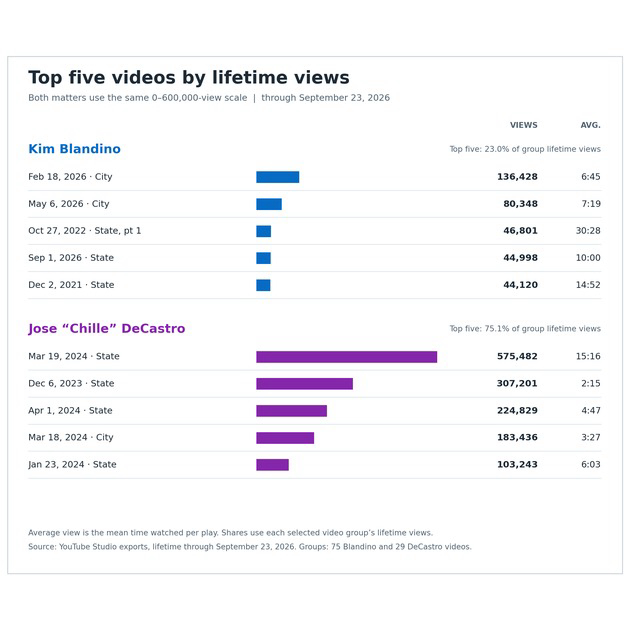This screenshot has width=630, height=630.
Task: Click the title 'Top five videos by lifetime views'
Action: click(189, 78)
